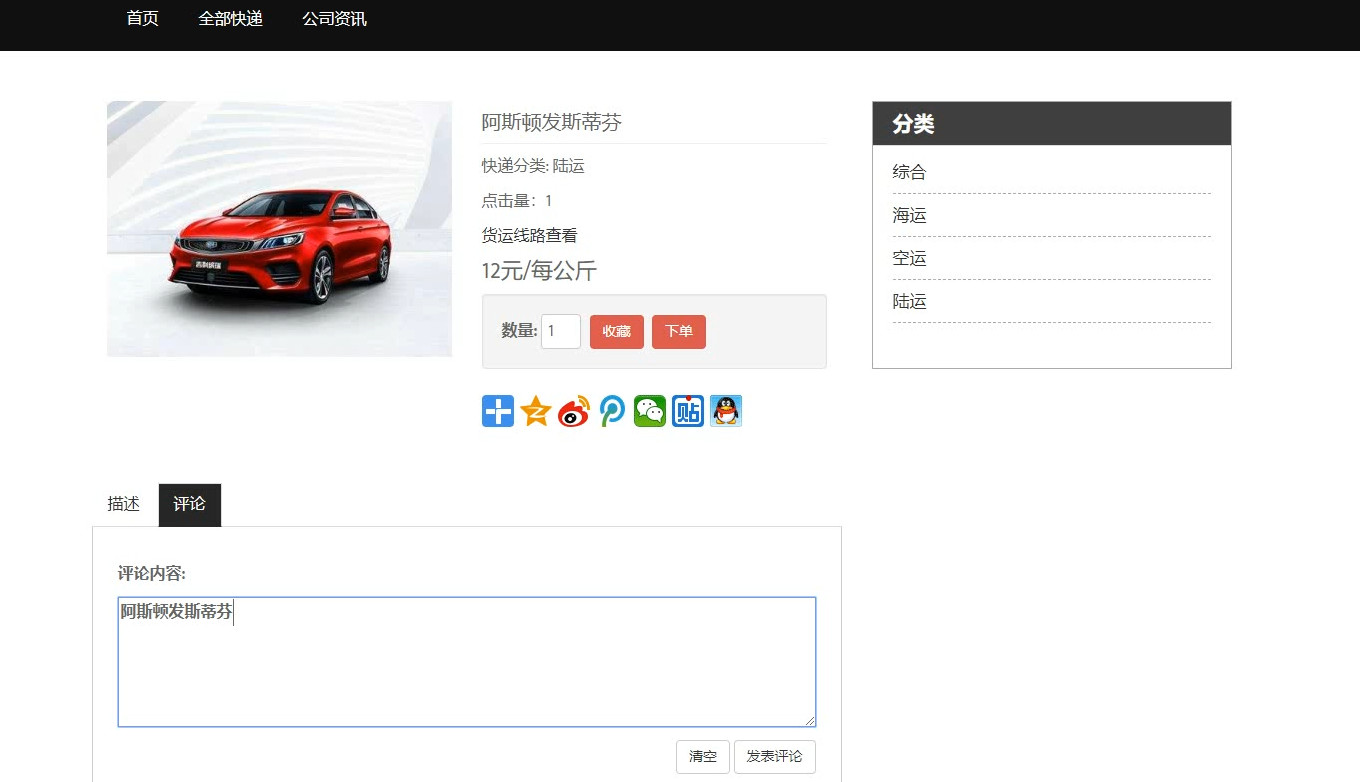
Task: Open 货运线路查看 link
Action: coord(530,236)
